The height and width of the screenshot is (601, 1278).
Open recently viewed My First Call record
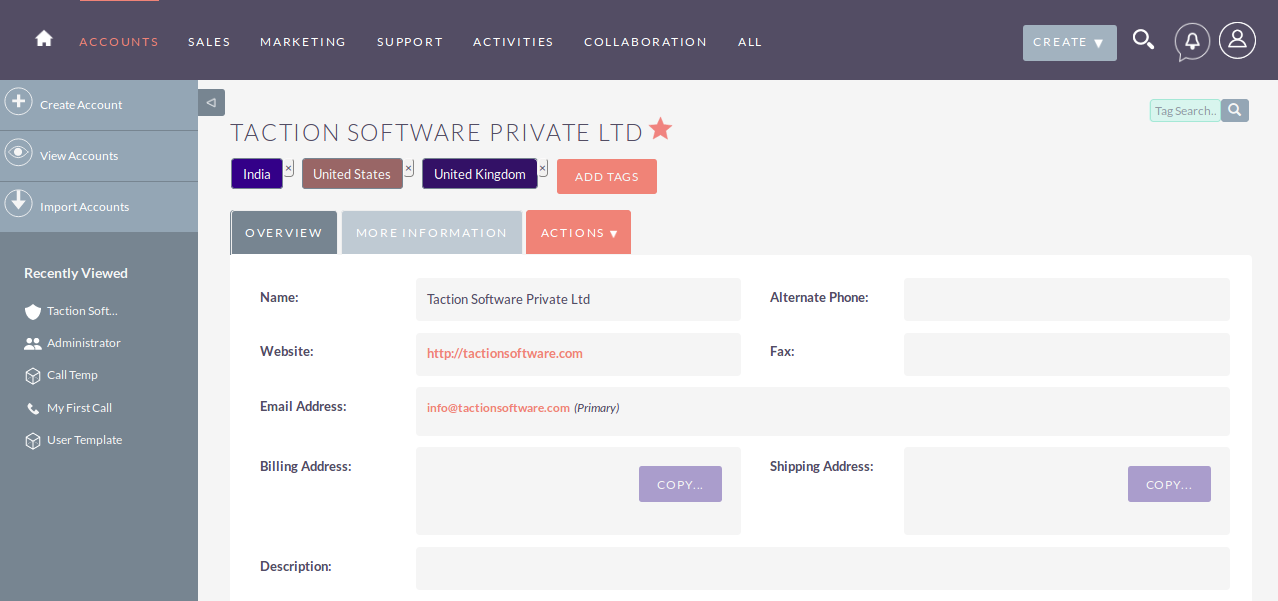tap(79, 408)
